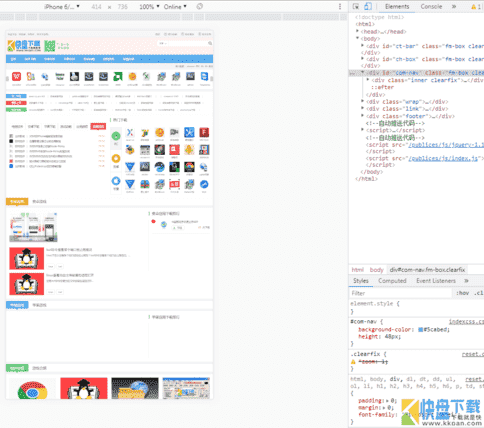Click the second red penguin article thumbnail
Viewport: 484px width, 428px height.
click(x=27, y=284)
